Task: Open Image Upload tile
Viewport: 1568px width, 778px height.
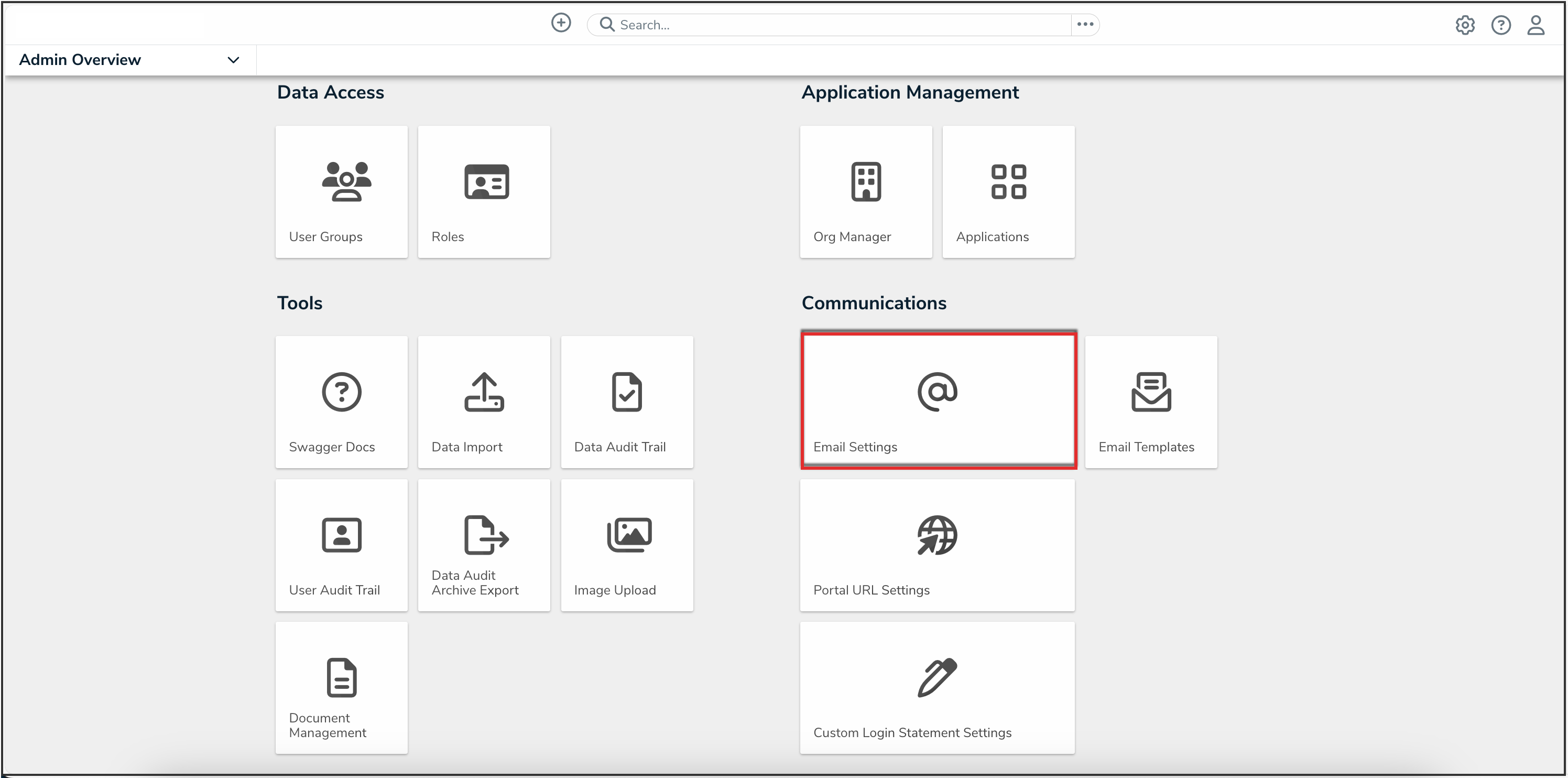Action: pyautogui.click(x=626, y=545)
